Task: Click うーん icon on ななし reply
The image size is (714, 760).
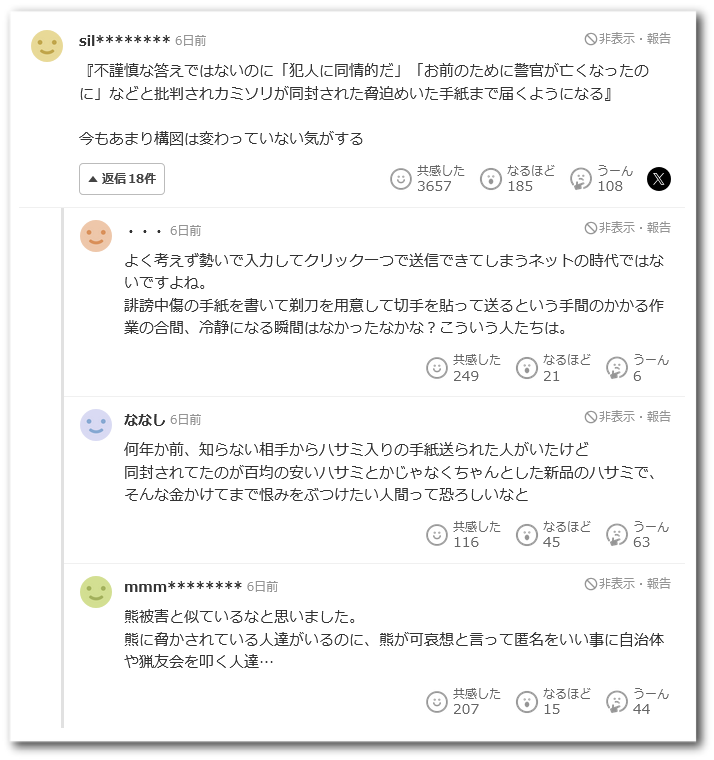Action: tap(617, 534)
